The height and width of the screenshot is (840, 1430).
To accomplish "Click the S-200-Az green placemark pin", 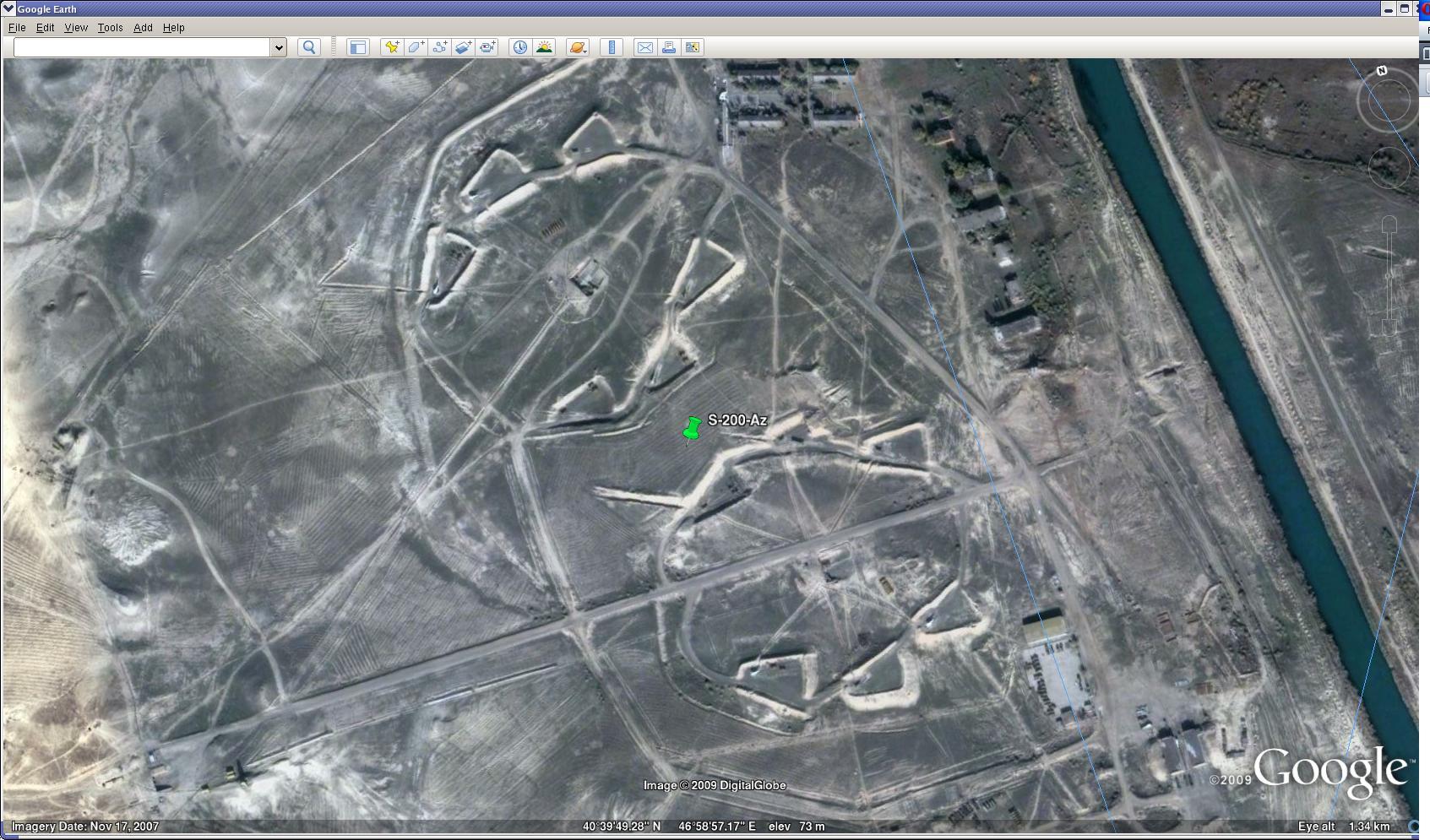I will pos(692,428).
